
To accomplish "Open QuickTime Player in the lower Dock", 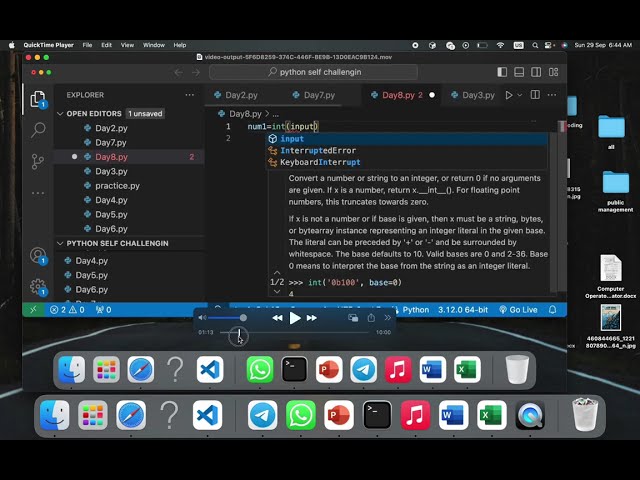I will [x=530, y=416].
